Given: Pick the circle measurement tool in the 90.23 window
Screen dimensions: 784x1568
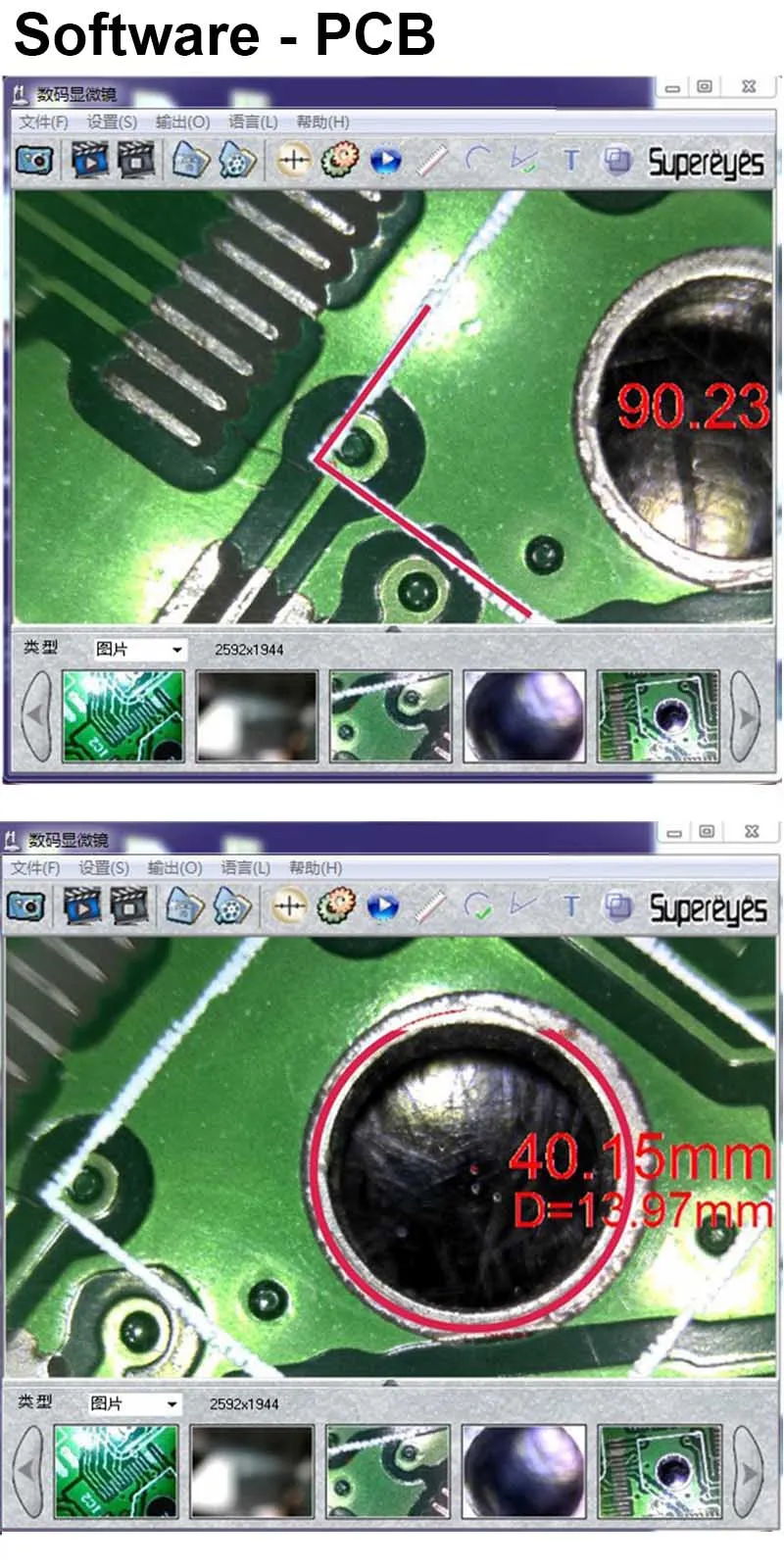Looking at the screenshot, I should pos(477,160).
